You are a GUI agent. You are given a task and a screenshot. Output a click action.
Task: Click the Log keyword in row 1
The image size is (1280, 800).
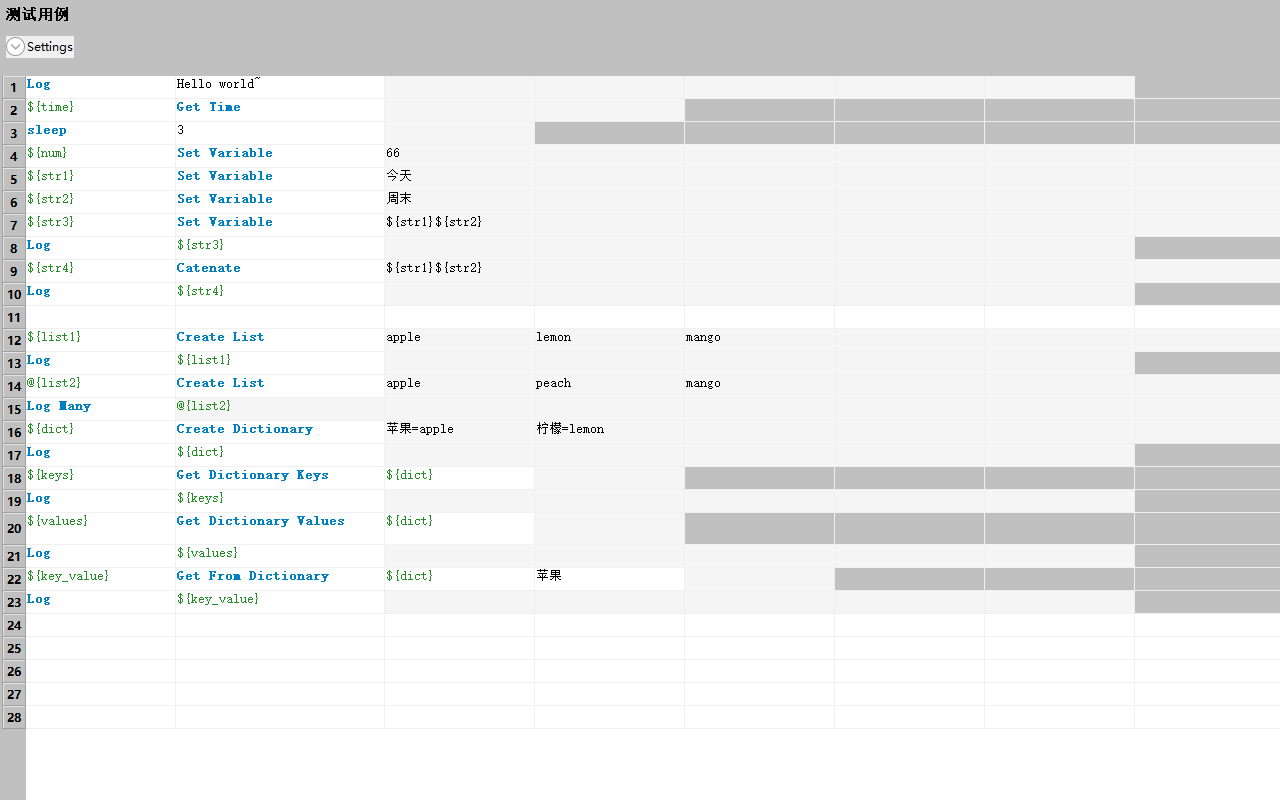(x=100, y=87)
